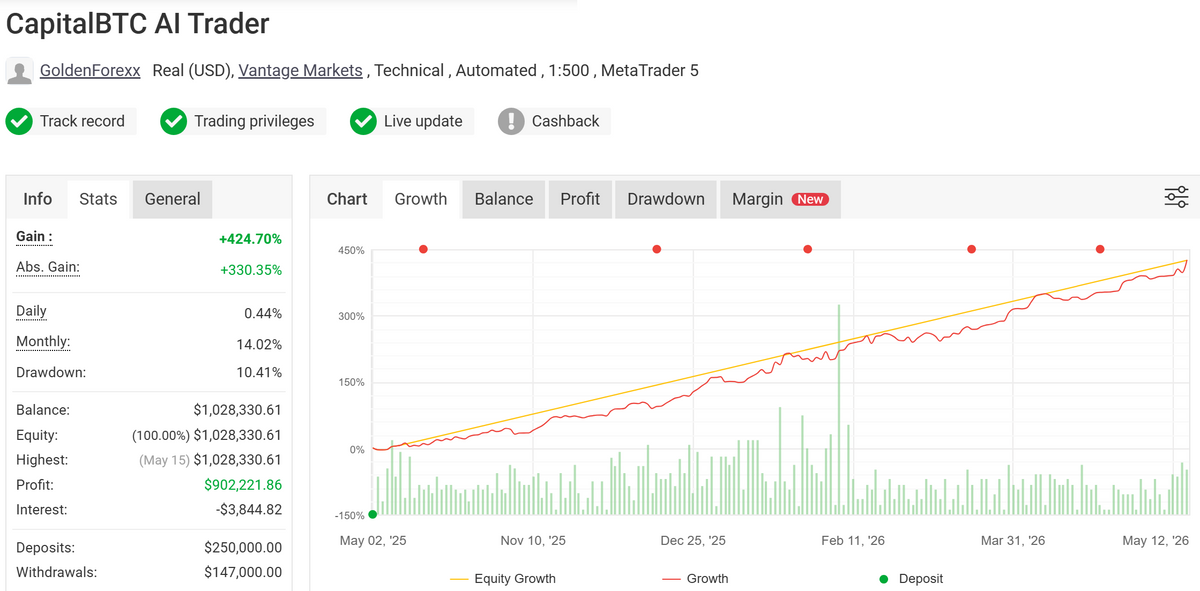Image resolution: width=1200 pixels, height=591 pixels.
Task: Click the Abs. Gain label
Action: pos(48,268)
